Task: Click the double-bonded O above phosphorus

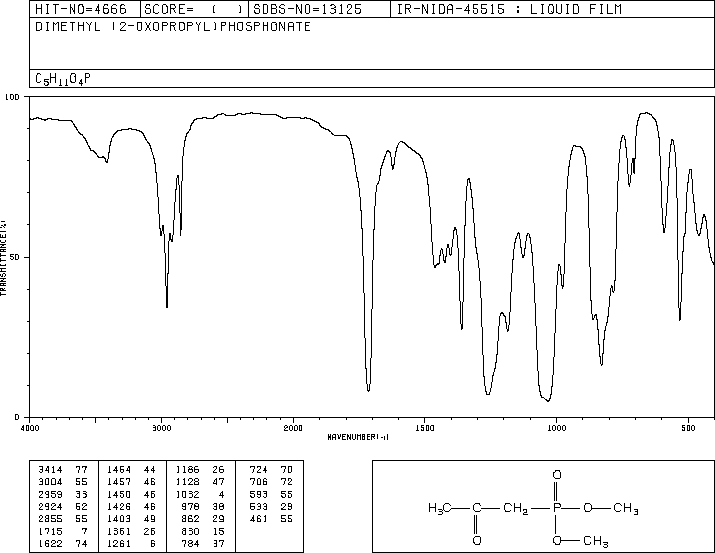Action: pyautogui.click(x=557, y=475)
